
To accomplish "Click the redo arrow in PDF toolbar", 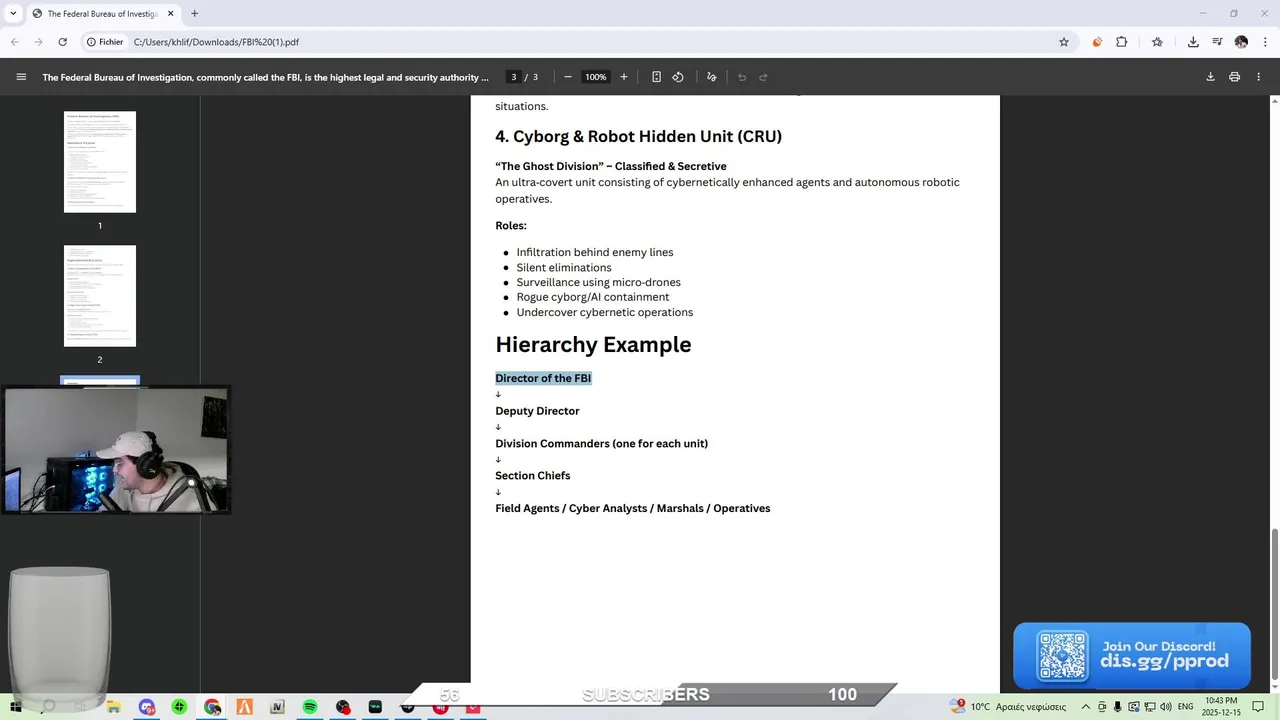I will coord(763,77).
